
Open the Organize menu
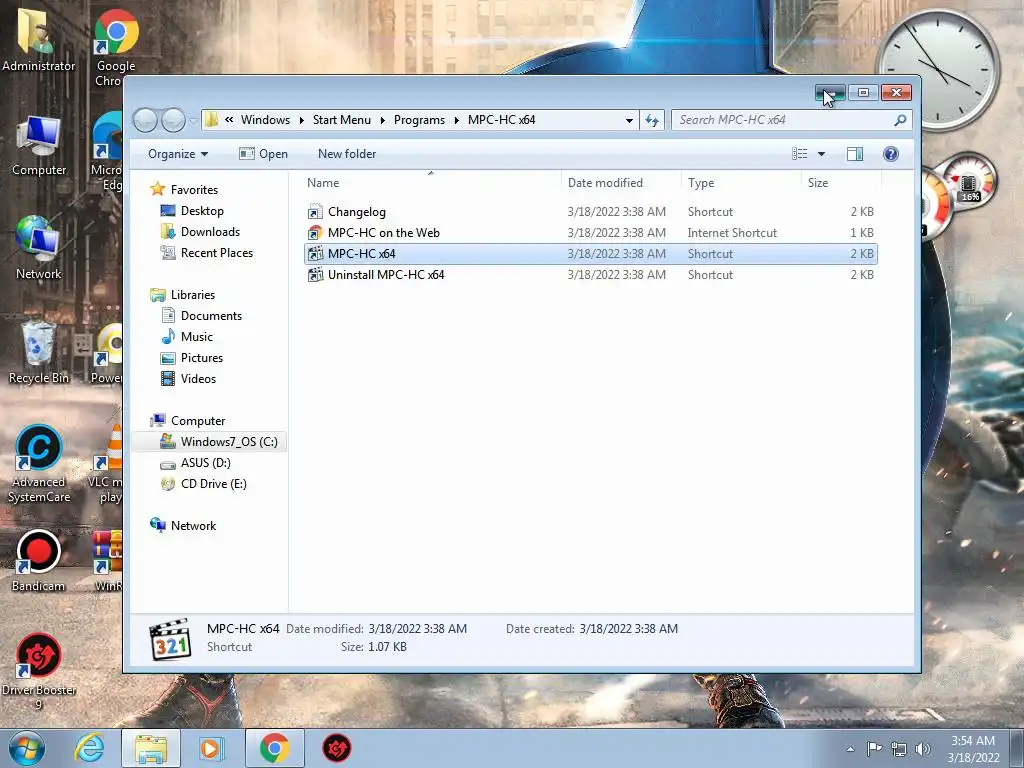coord(178,154)
